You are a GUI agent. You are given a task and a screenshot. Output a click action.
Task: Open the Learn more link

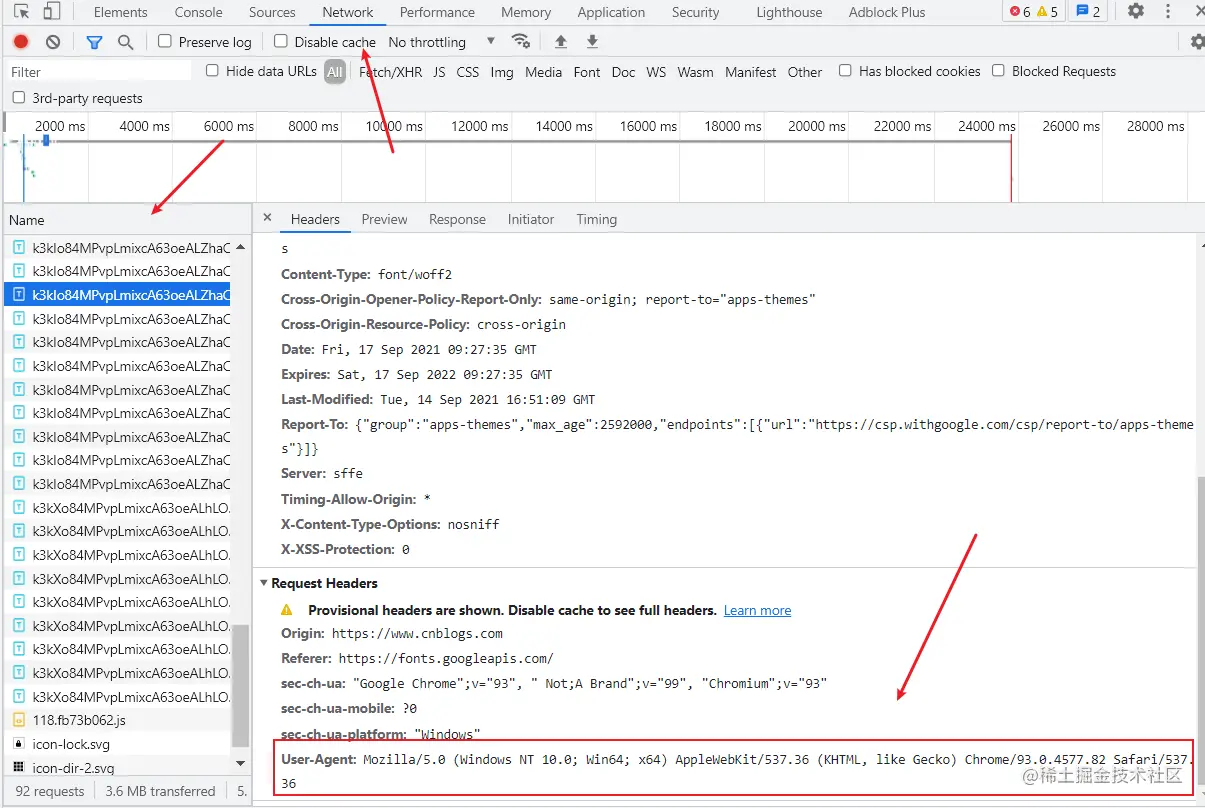(x=757, y=610)
